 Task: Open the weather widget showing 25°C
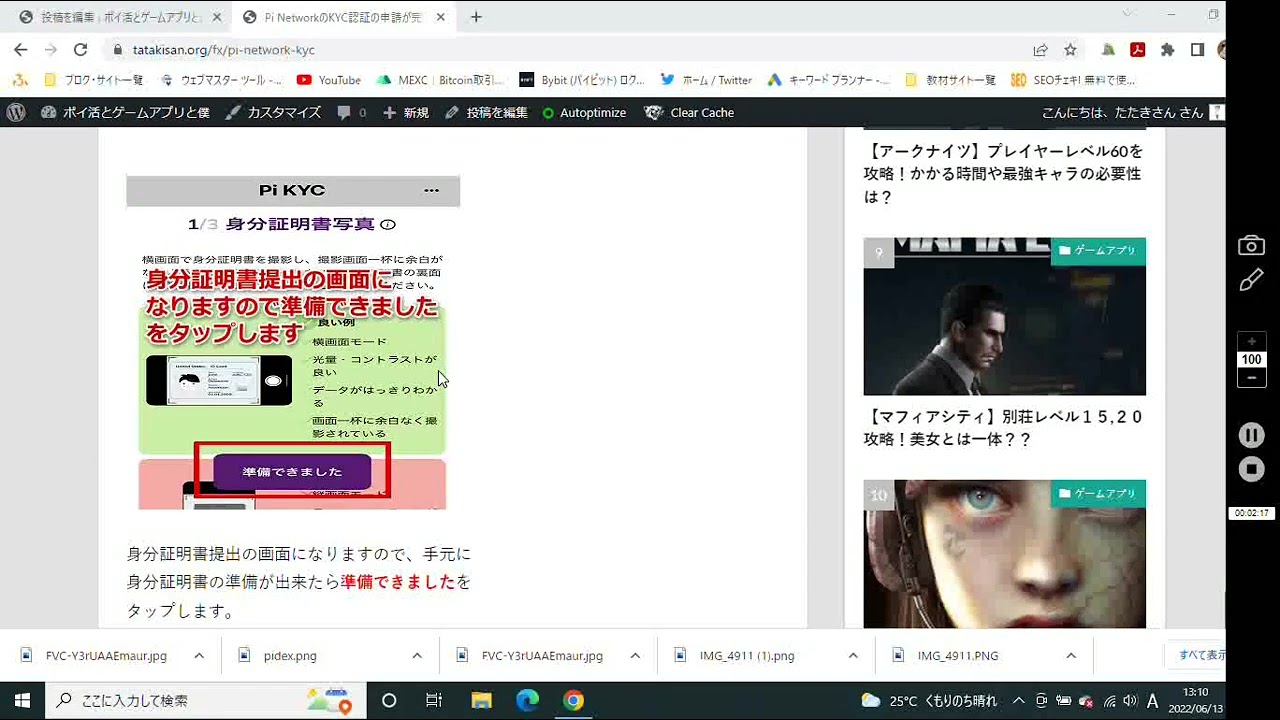[x=929, y=700]
